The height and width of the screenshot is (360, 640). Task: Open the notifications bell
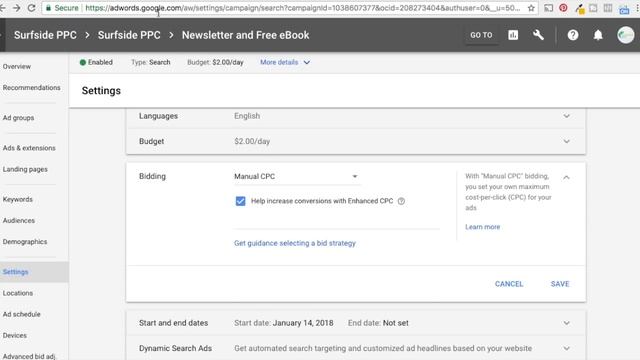(x=598, y=35)
